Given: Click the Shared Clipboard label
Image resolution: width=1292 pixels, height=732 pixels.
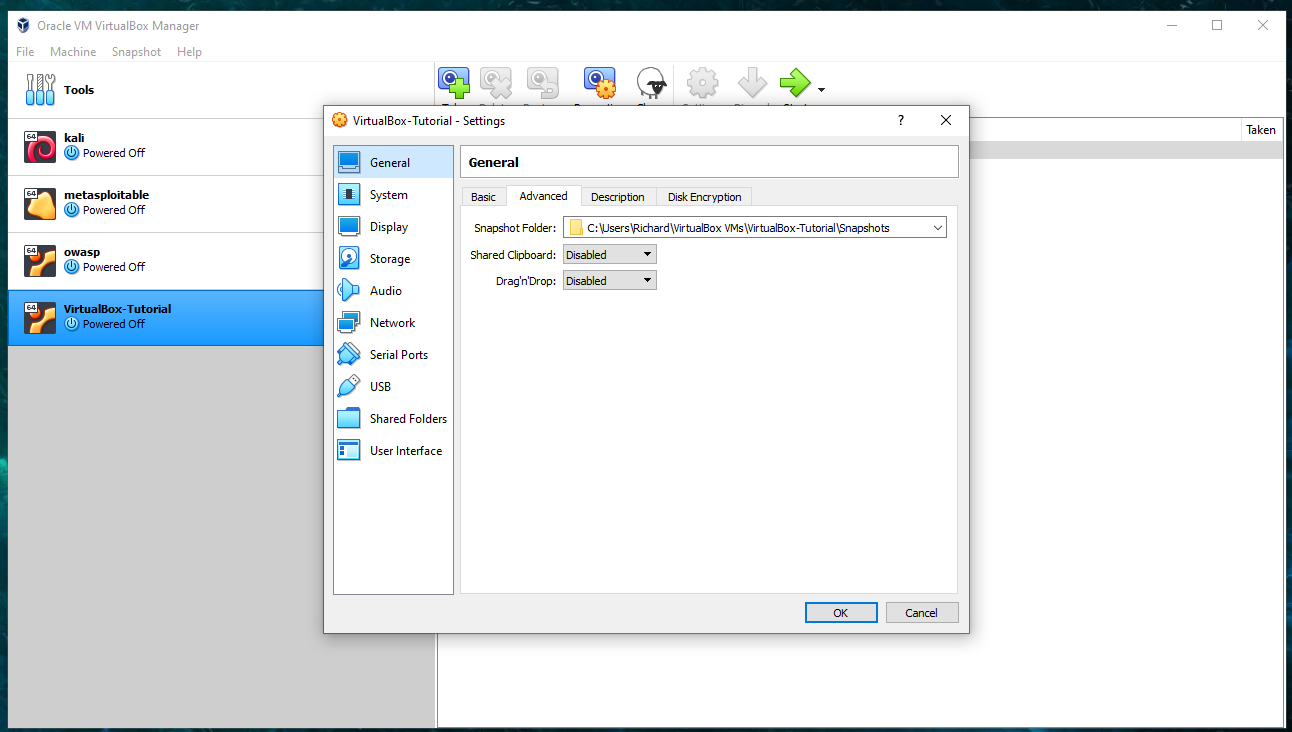Looking at the screenshot, I should (513, 255).
